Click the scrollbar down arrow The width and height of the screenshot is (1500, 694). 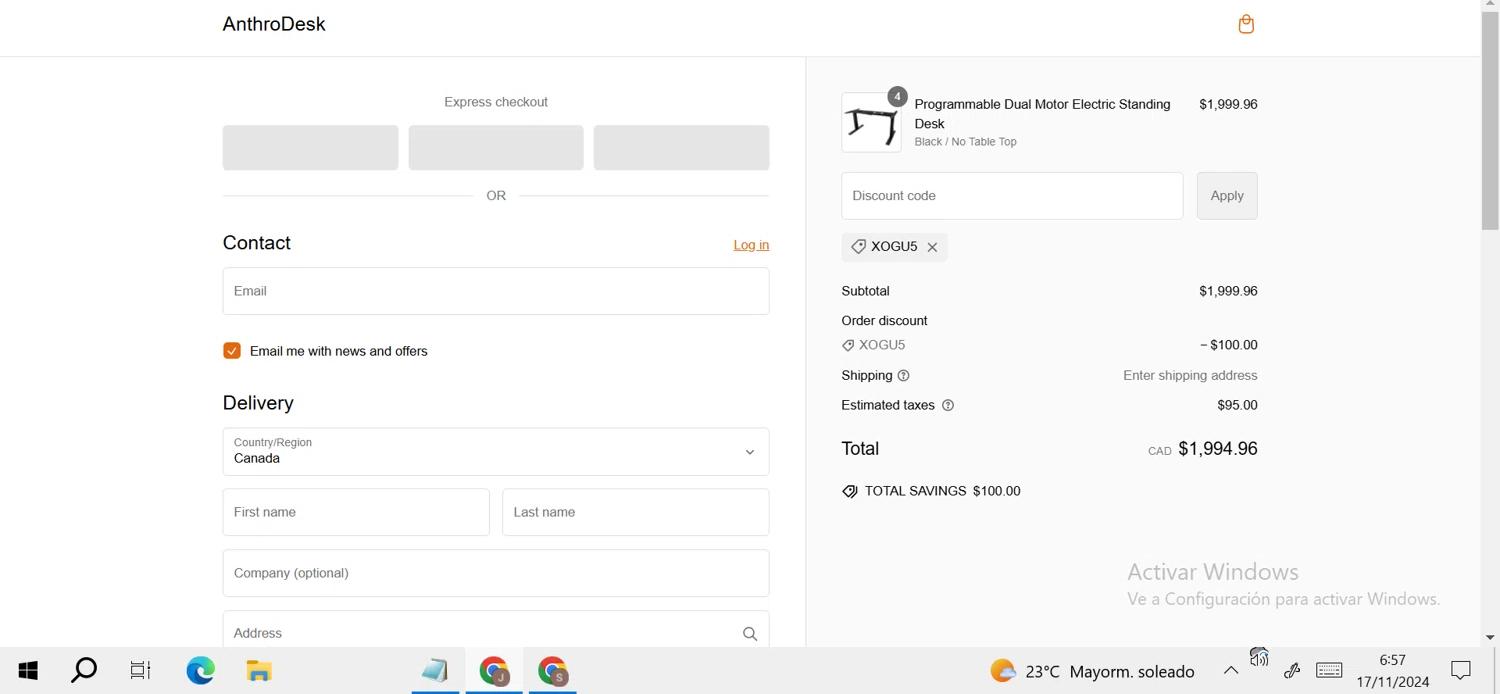pos(1490,637)
